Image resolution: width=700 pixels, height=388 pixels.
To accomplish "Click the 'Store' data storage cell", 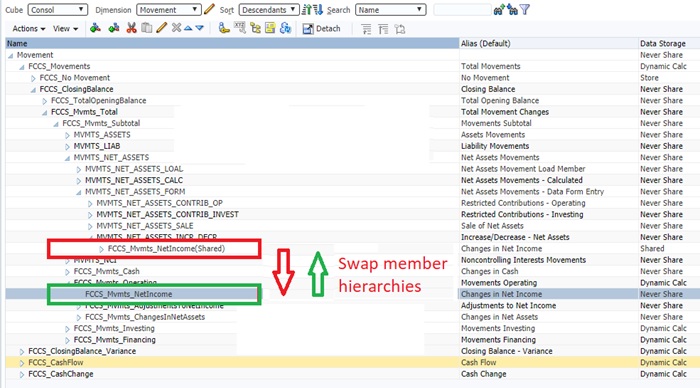I will 649,78.
